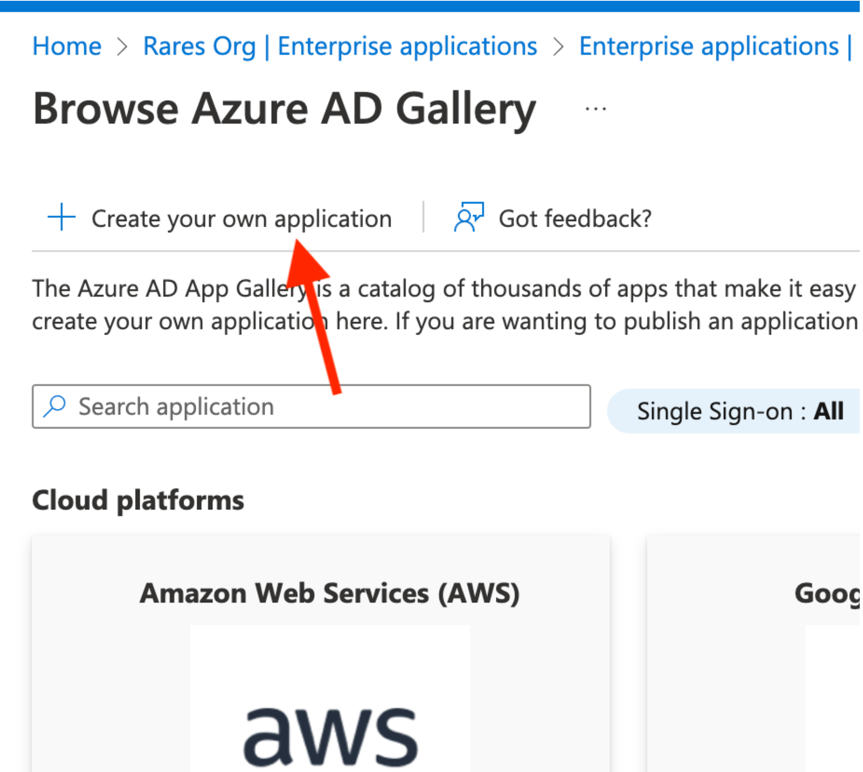
Task: Open the ellipsis menu next to Browse Azure AD Gallery
Action: tap(595, 110)
